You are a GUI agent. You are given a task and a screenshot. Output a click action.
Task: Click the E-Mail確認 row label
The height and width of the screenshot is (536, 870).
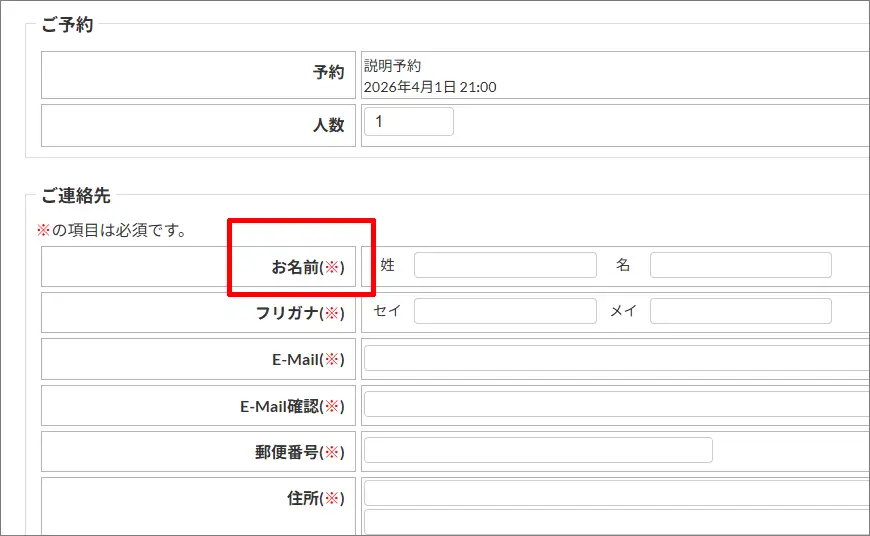292,406
